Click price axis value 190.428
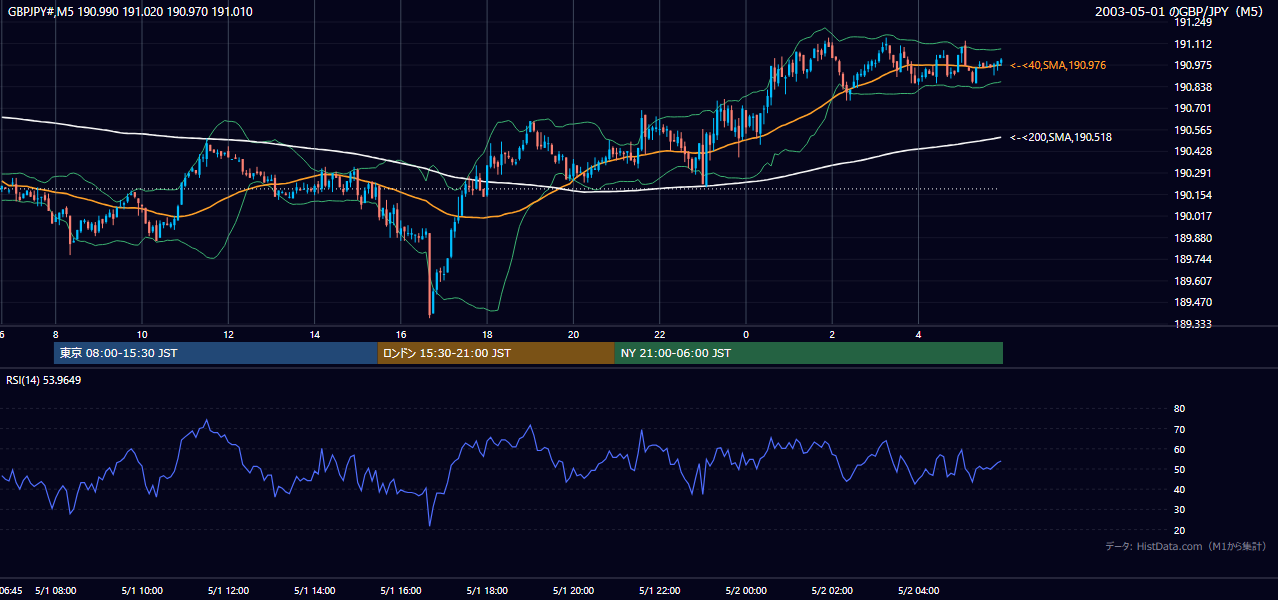Screen dimensions: 1278x600 point(1193,151)
